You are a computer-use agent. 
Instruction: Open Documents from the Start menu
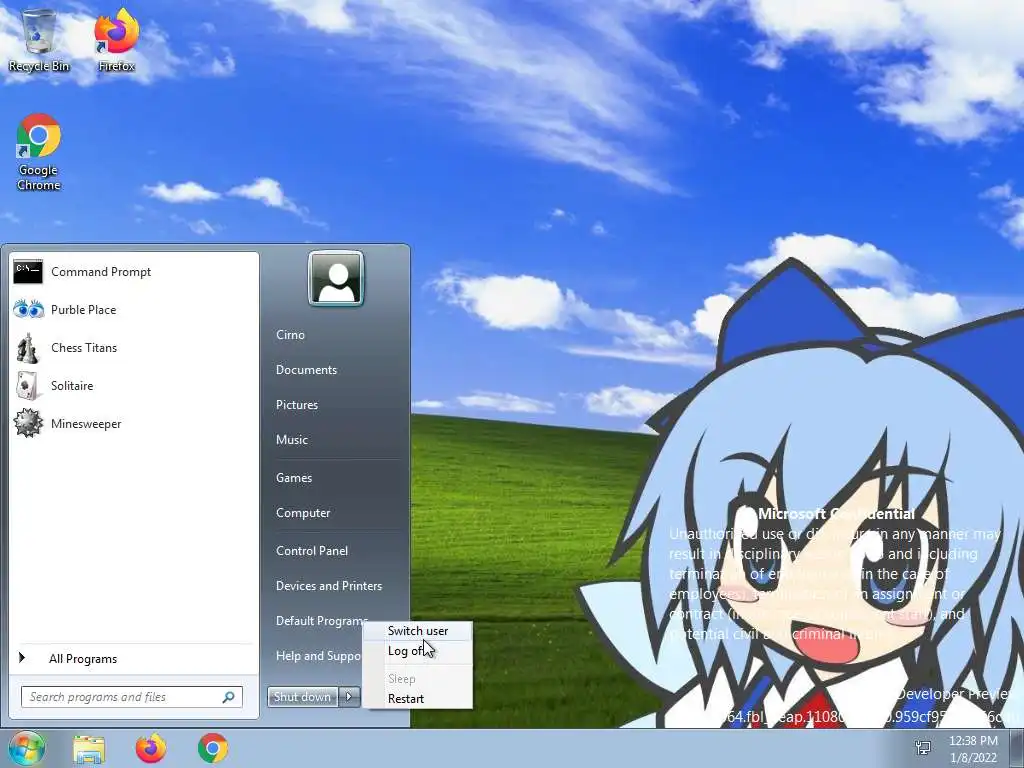pos(306,370)
